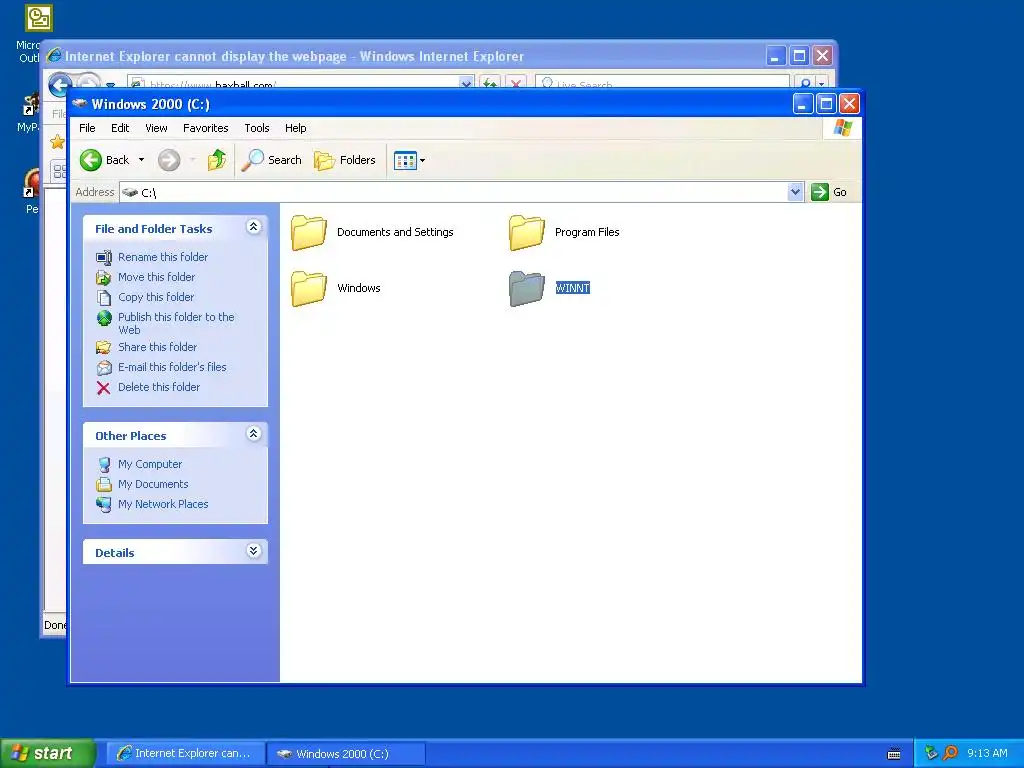Open the Search pane with magnifier

pos(272,160)
